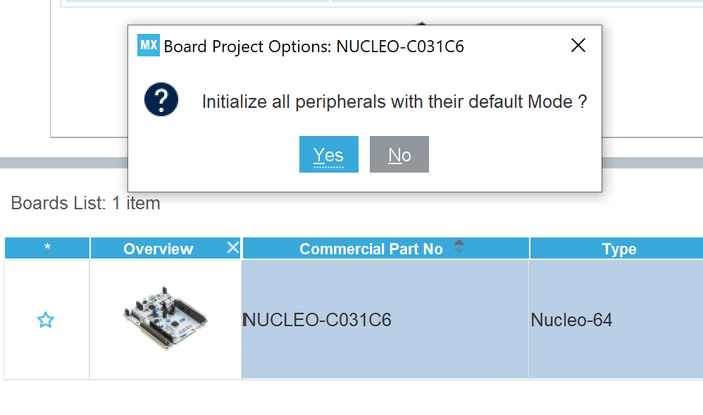Click the Overview column header
This screenshot has height=415, width=703.
point(158,249)
